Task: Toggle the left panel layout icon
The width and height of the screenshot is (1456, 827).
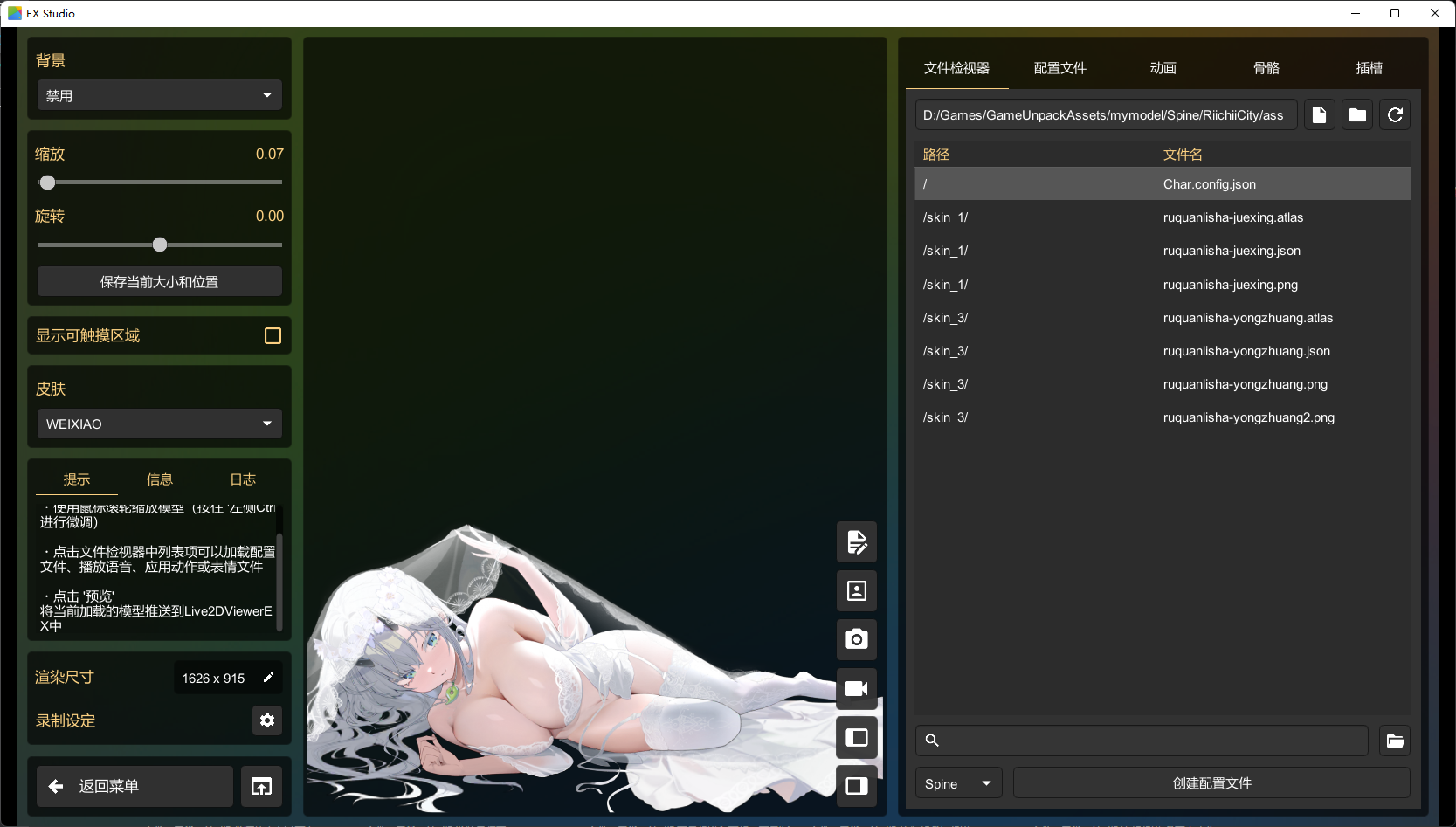Action: [857, 737]
